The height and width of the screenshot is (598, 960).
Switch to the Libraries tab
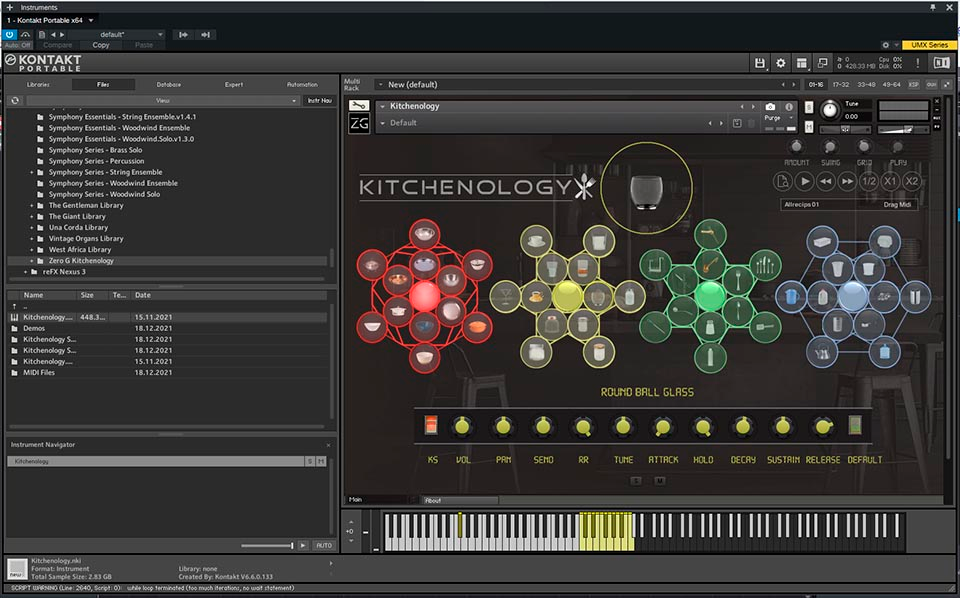pyautogui.click(x=38, y=85)
